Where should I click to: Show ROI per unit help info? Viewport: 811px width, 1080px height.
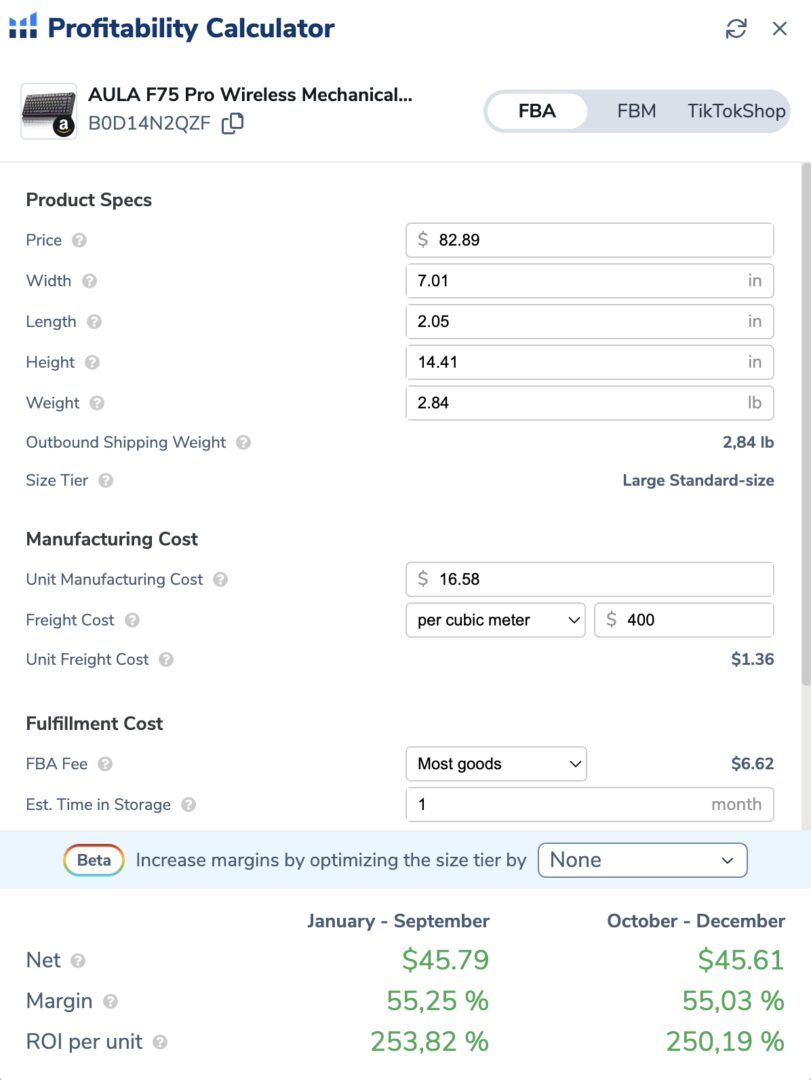coord(159,1042)
